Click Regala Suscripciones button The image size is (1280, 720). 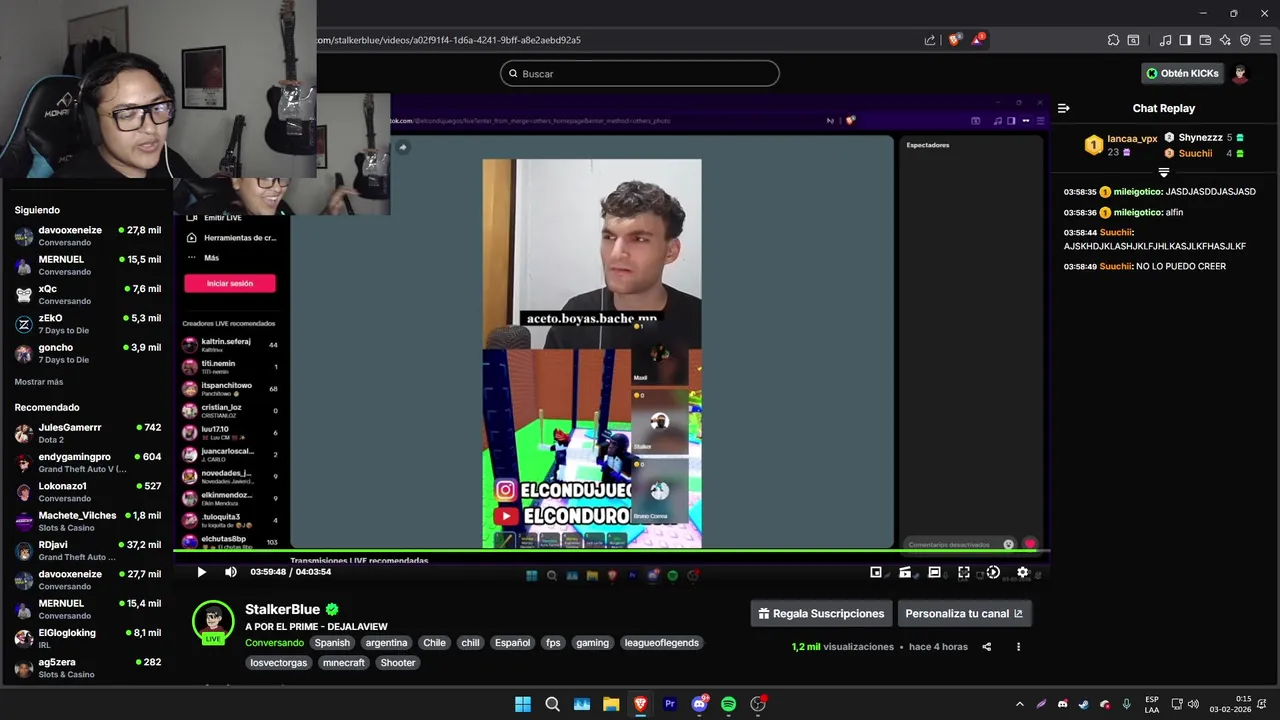pos(821,613)
